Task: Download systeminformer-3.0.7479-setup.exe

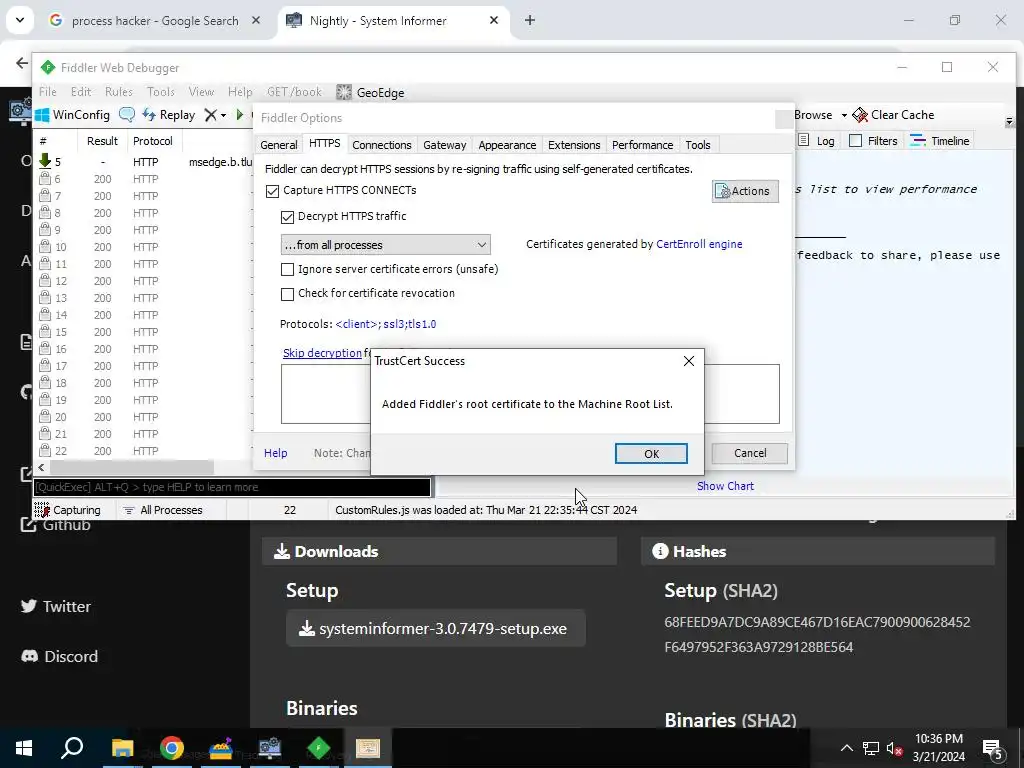Action: point(436,628)
